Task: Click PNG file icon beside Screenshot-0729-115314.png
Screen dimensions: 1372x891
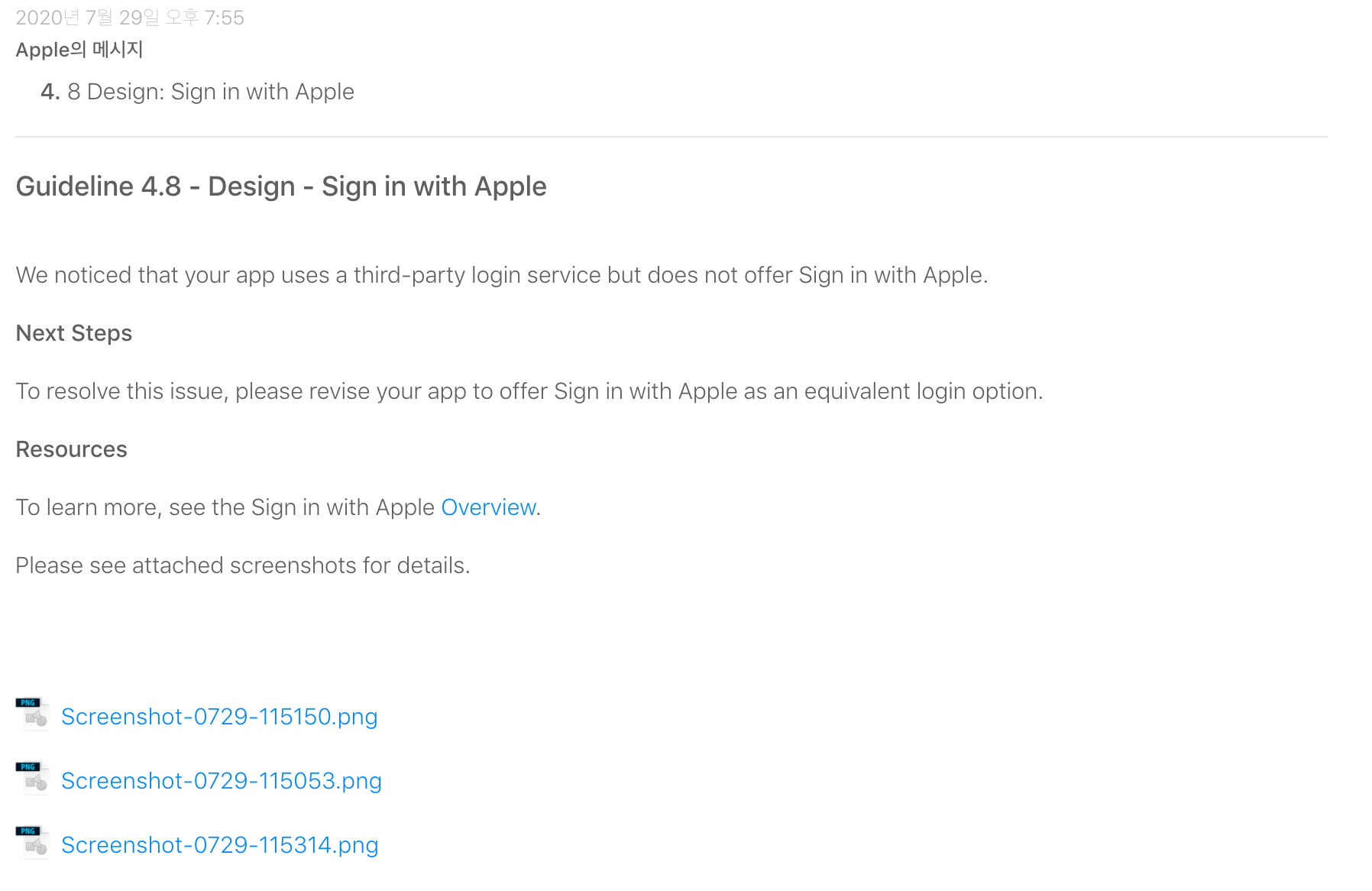Action: [32, 842]
